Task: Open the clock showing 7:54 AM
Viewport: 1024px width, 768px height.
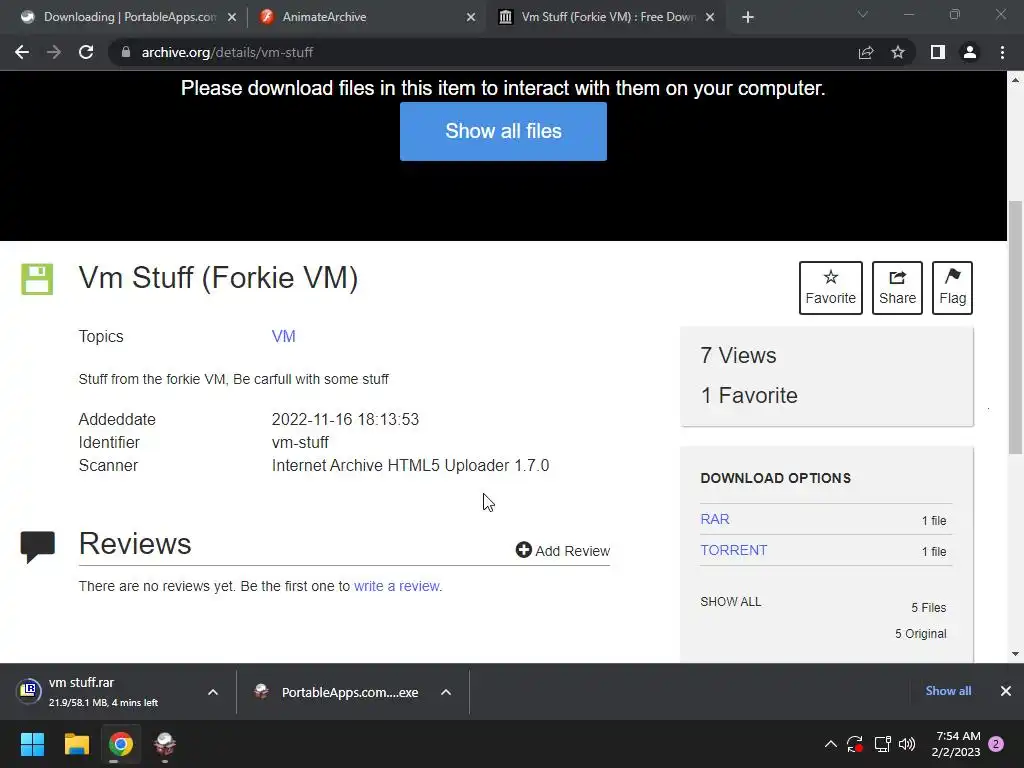Action: 956,744
